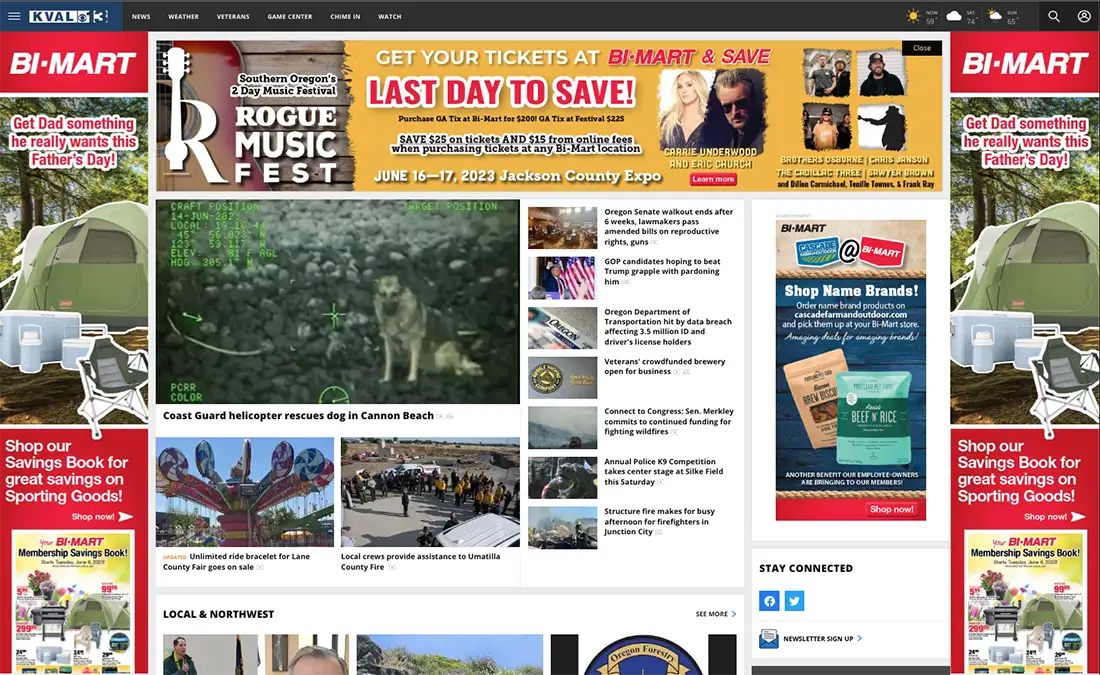Screen dimensions: 1100x675
Task: Click Carrie Underwood and Eric Church photo
Action: pos(711,112)
